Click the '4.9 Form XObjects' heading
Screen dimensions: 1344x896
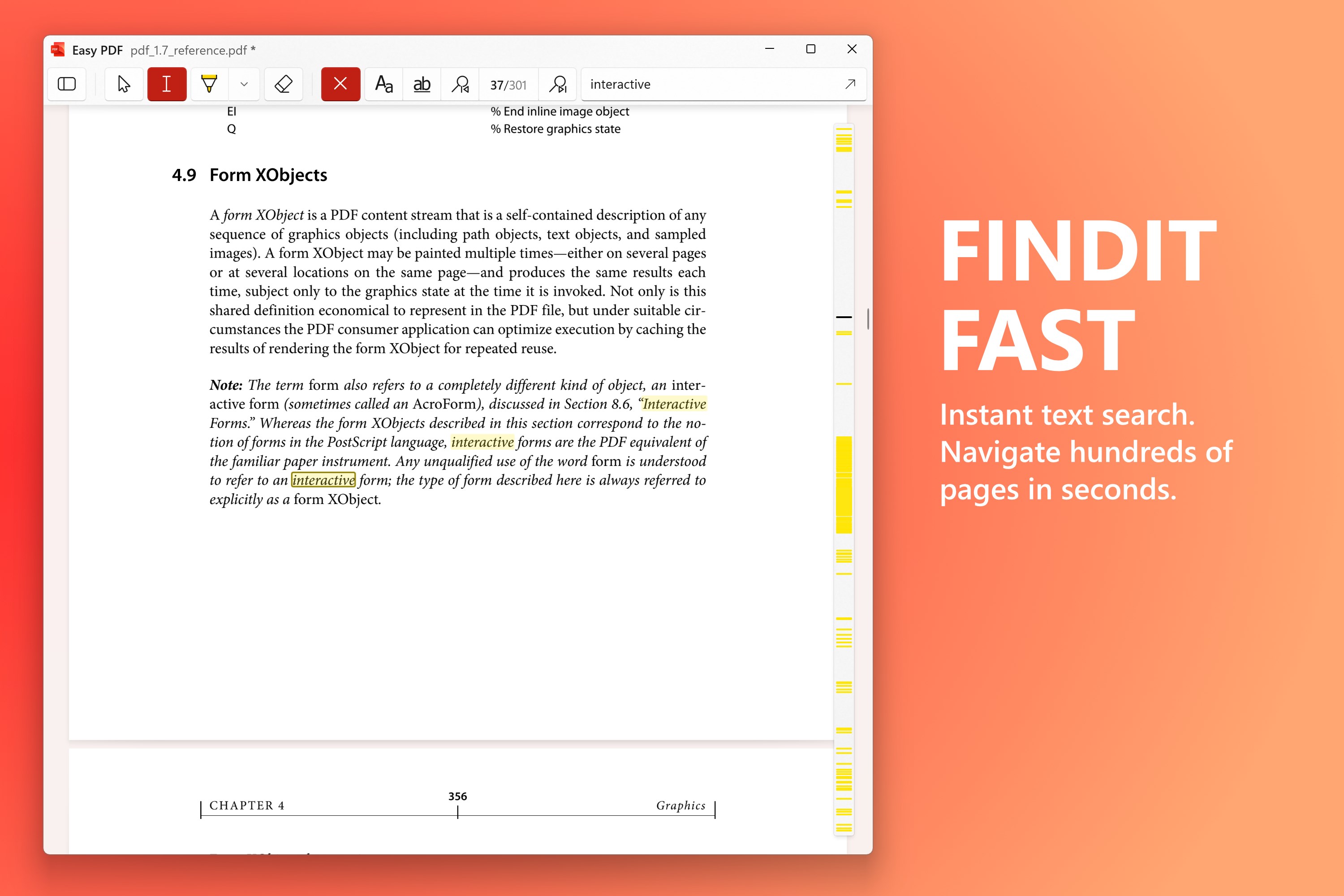point(250,175)
